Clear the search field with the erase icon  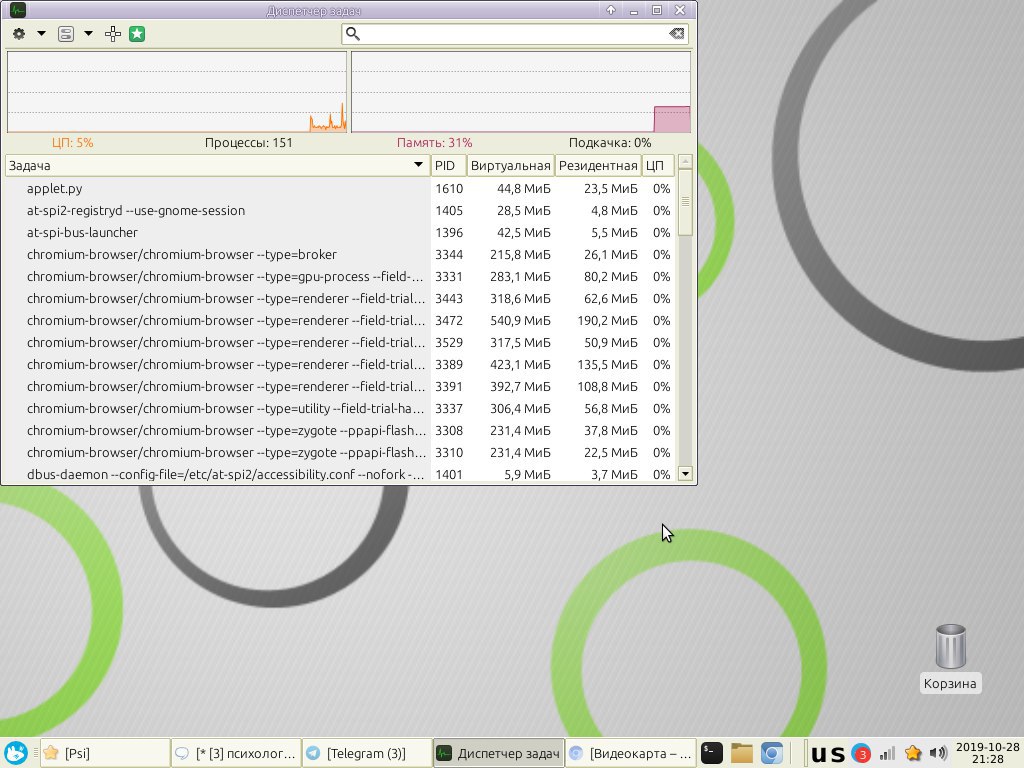[x=677, y=33]
